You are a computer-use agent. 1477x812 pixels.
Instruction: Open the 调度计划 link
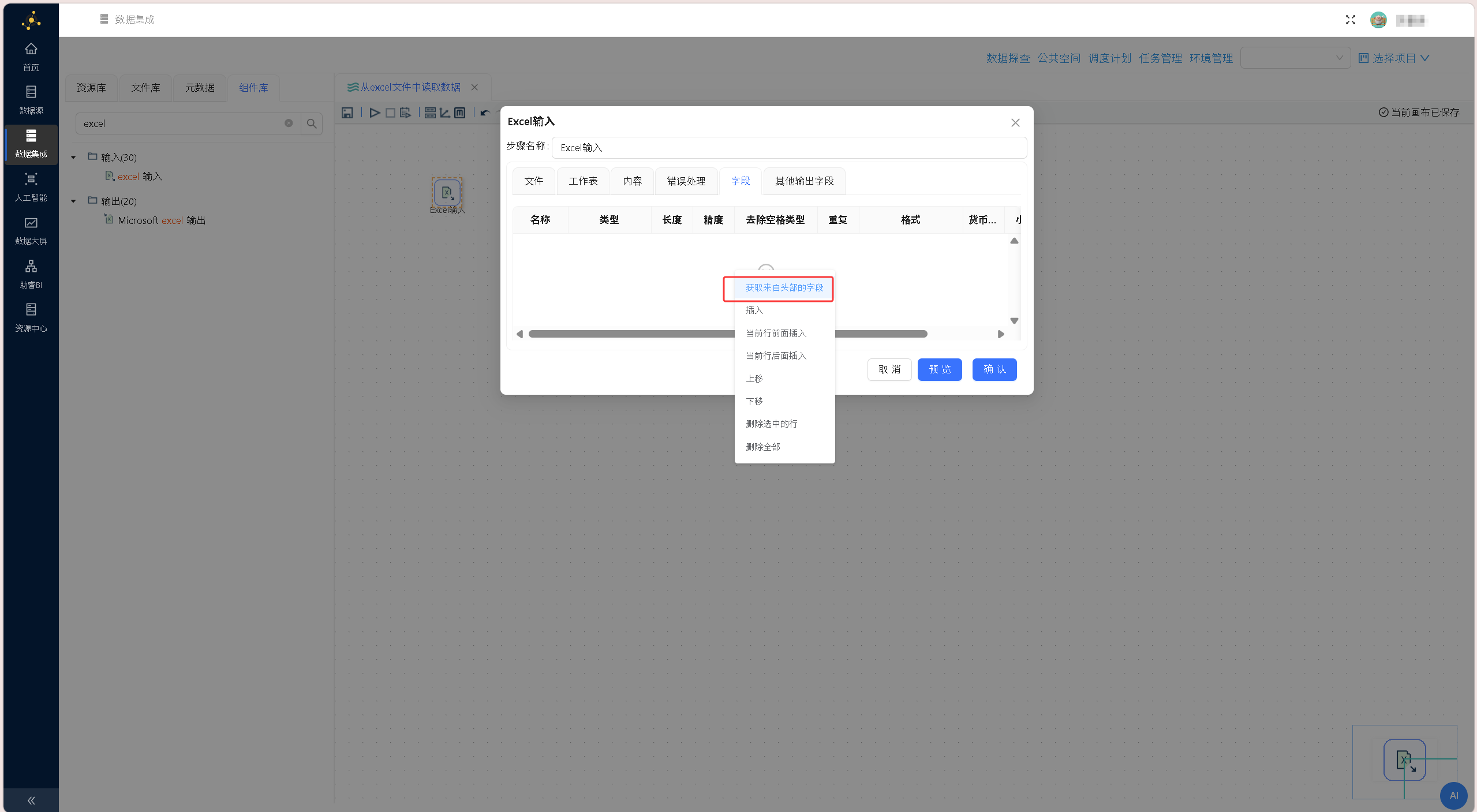[1110, 58]
